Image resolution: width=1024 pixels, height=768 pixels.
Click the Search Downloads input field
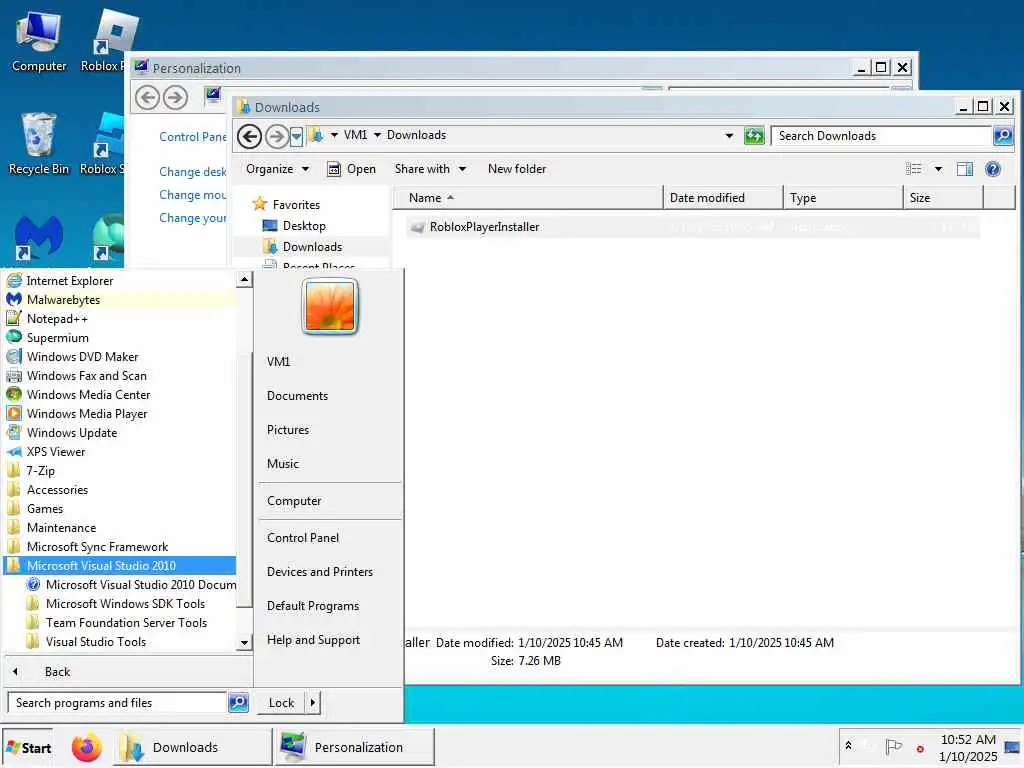[882, 136]
